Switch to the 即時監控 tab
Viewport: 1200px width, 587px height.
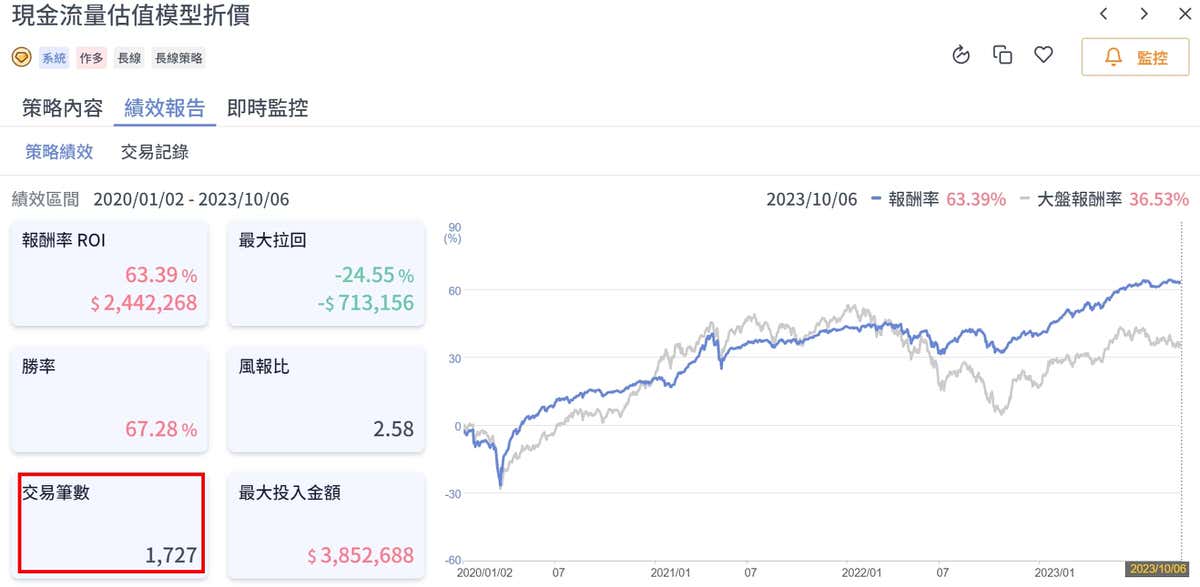[267, 109]
